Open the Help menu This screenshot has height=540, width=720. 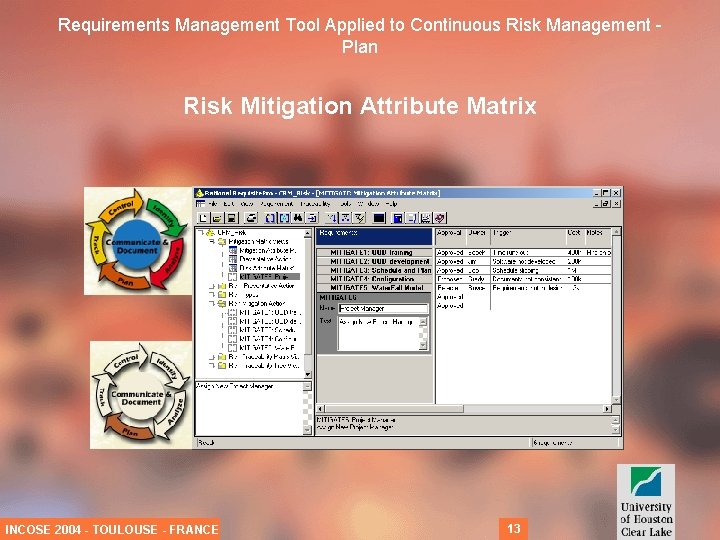pyautogui.click(x=391, y=203)
